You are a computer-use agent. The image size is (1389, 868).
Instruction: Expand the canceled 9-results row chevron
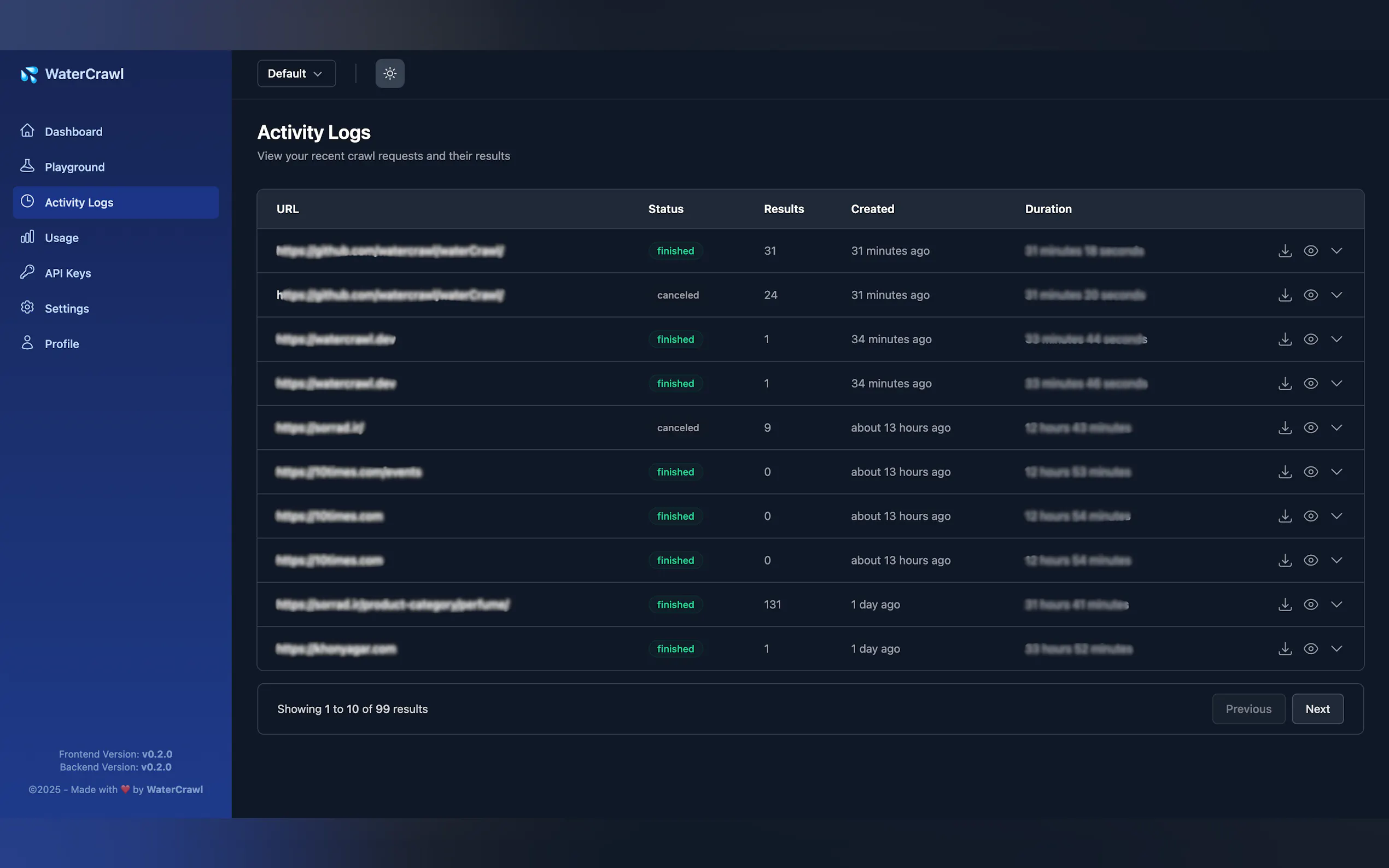click(x=1336, y=427)
